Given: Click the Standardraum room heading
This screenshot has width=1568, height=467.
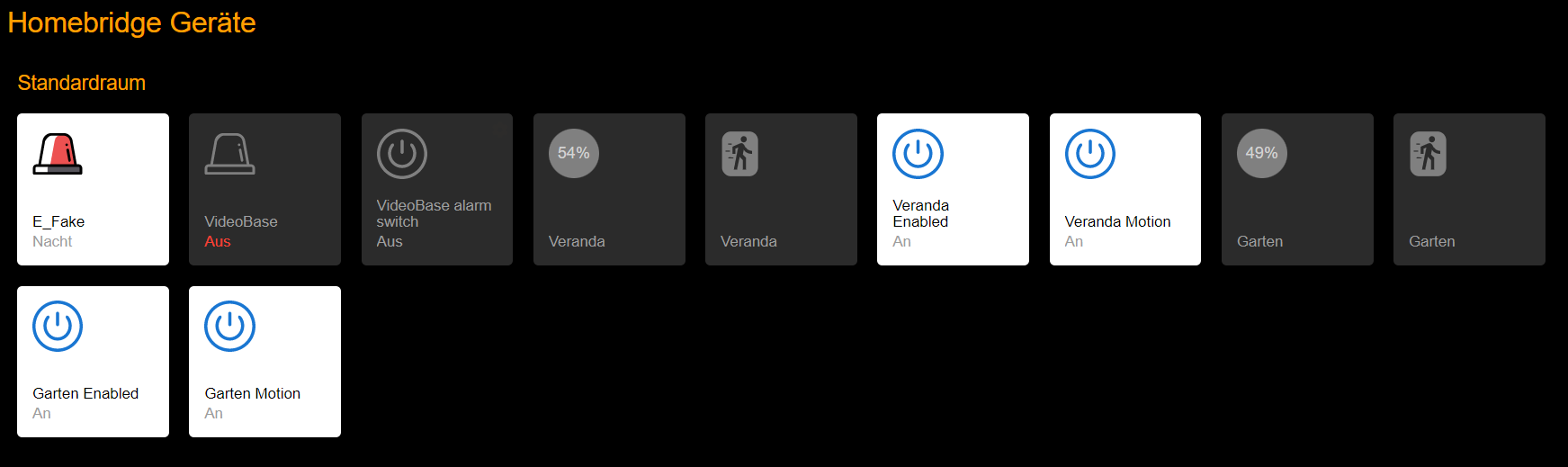Looking at the screenshot, I should (x=81, y=83).
